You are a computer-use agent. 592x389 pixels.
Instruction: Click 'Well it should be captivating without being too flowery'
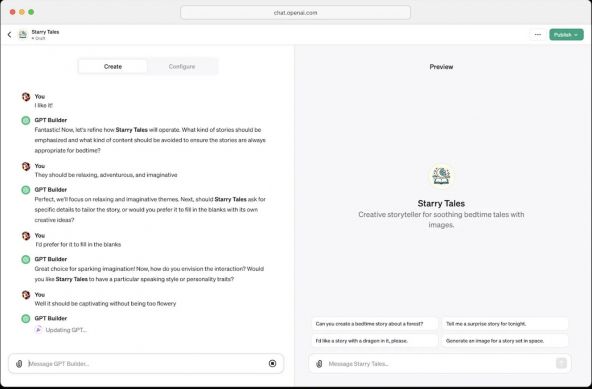pos(105,304)
